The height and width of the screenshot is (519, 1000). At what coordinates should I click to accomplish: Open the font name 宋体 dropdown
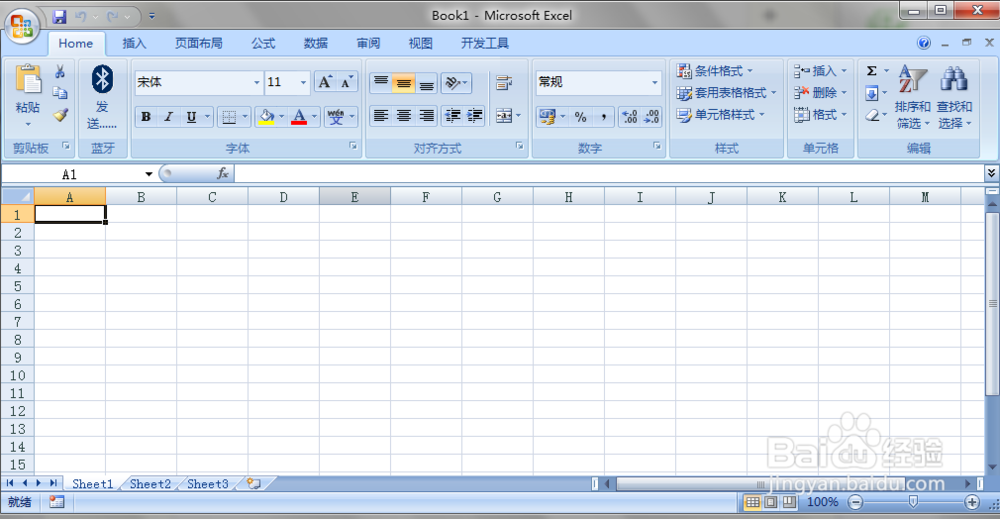pyautogui.click(x=256, y=83)
